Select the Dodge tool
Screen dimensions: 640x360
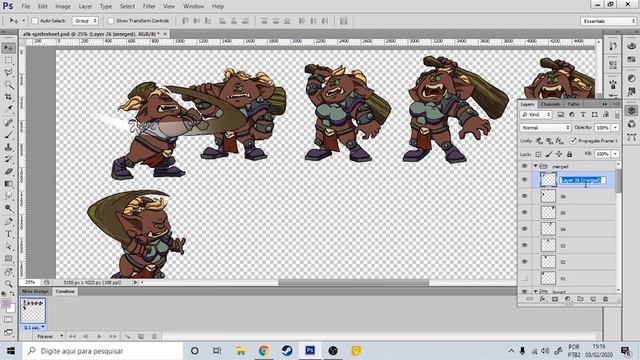pos(8,208)
